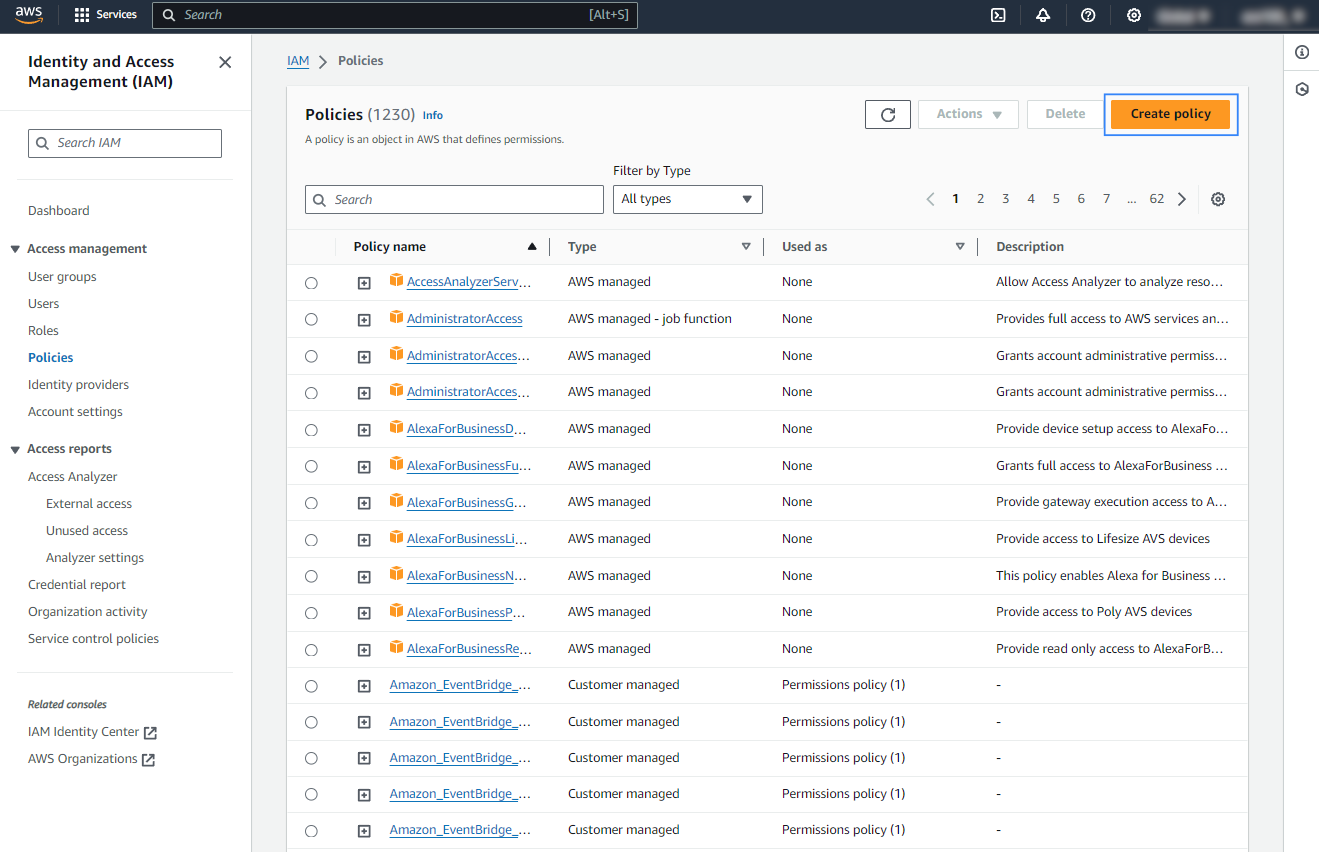1319x852 pixels.
Task: Expand the AdministratorAccess policy row details
Action: 364,320
